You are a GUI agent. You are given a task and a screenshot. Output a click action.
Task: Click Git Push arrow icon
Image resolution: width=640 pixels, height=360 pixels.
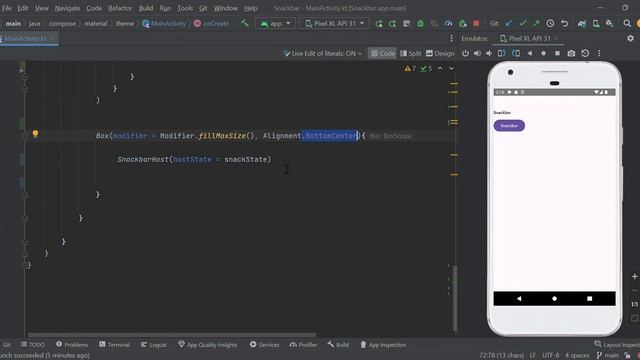point(536,24)
